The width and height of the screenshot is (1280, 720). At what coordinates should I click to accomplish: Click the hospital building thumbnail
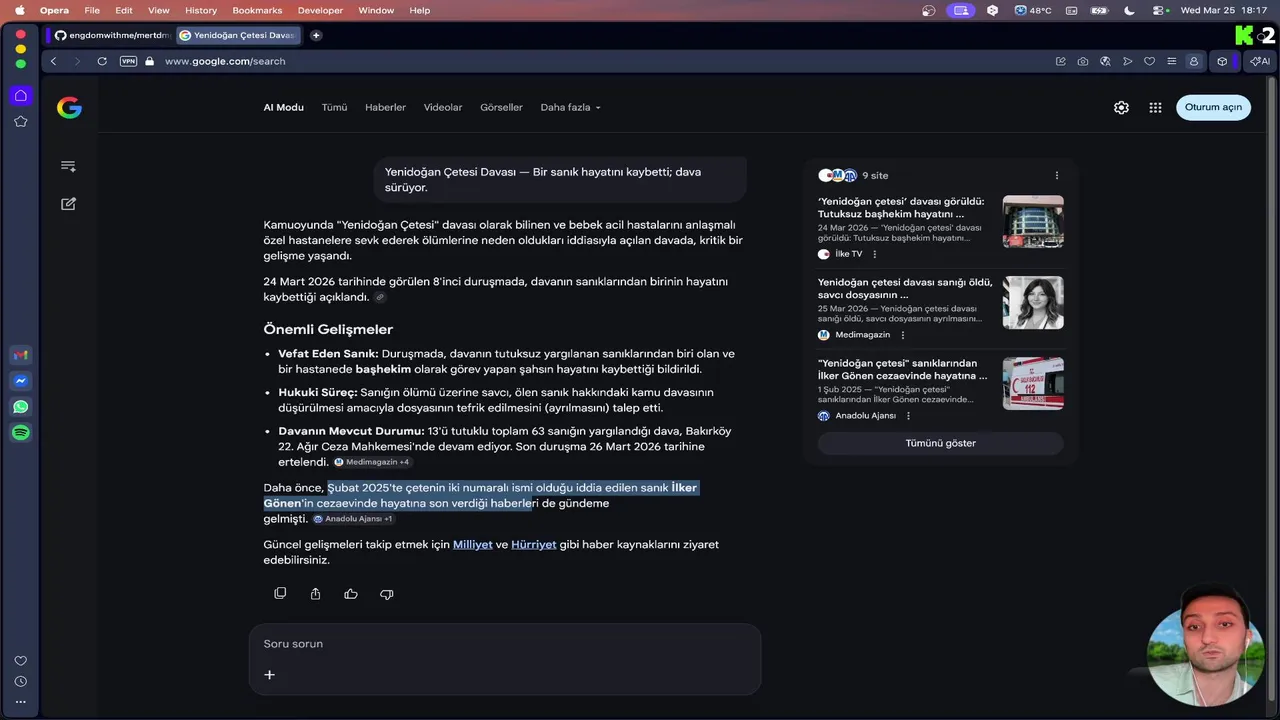(1033, 221)
